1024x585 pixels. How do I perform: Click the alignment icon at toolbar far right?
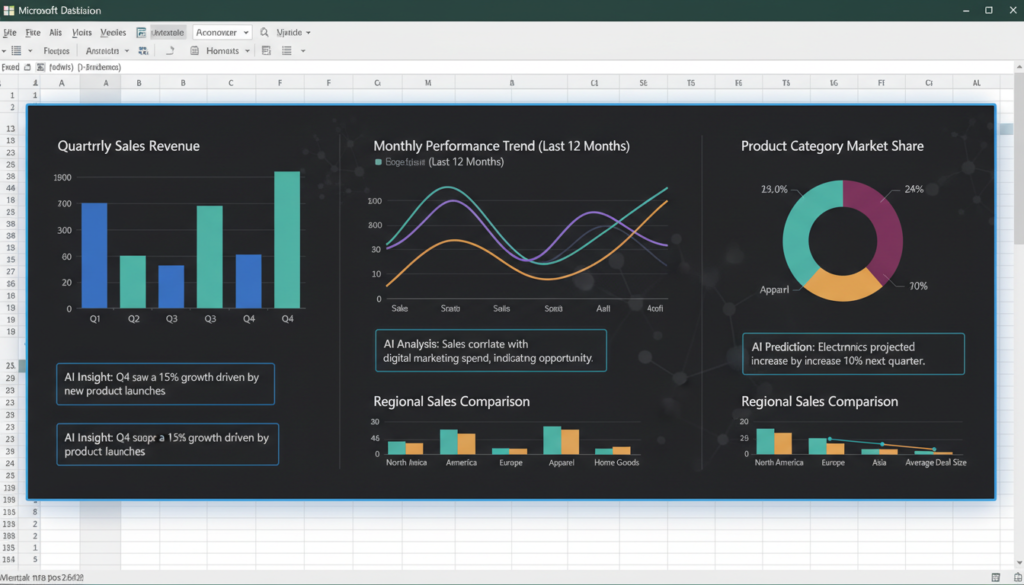pyautogui.click(x=286, y=50)
